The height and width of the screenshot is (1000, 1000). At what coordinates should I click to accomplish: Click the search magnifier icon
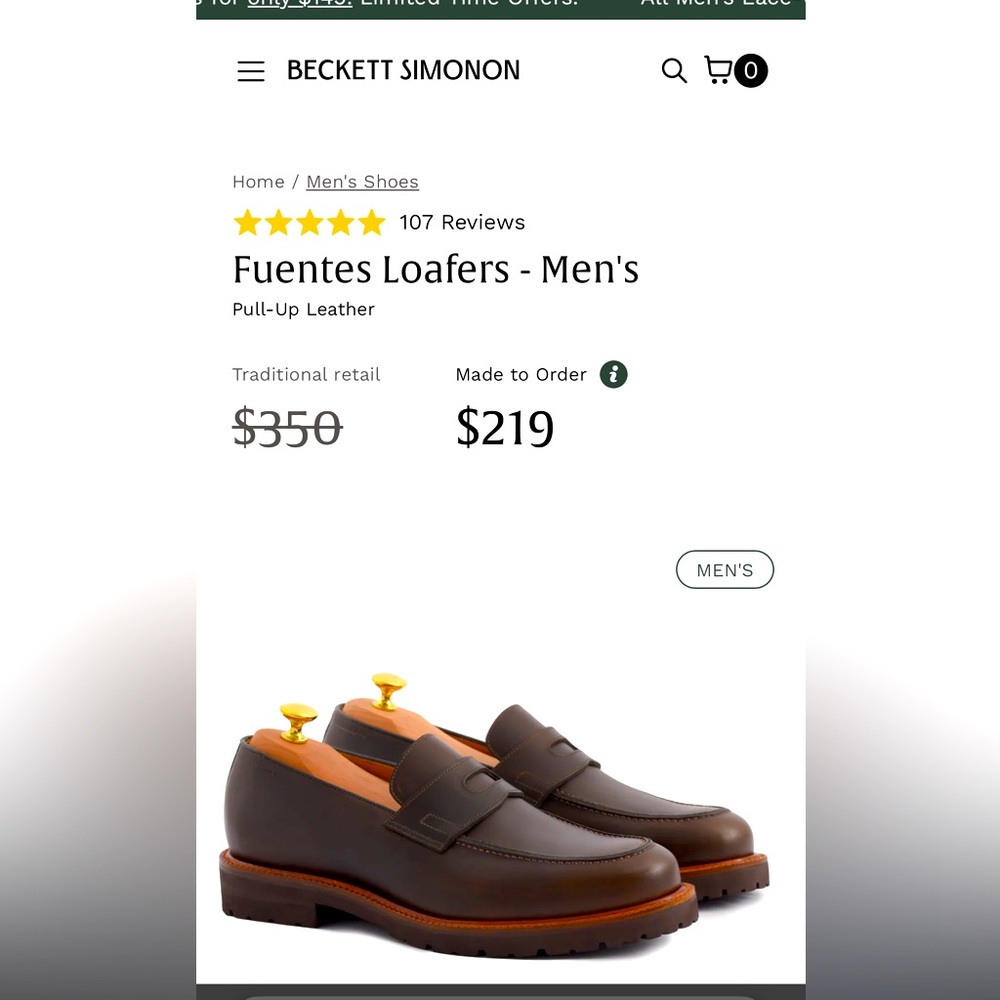pyautogui.click(x=674, y=71)
